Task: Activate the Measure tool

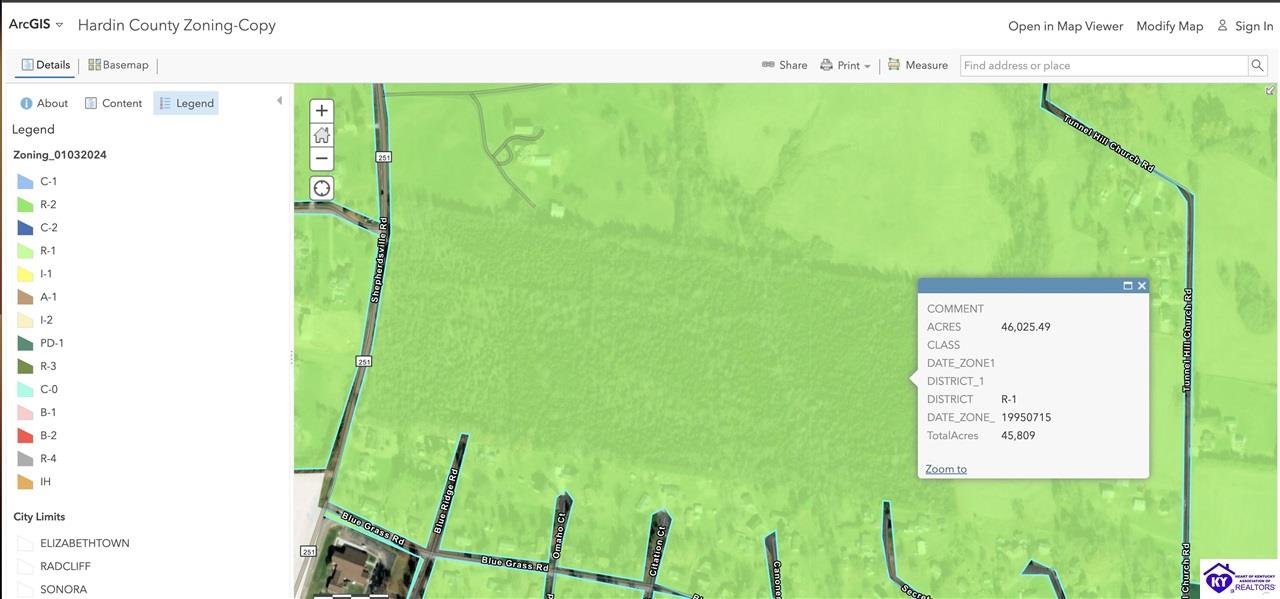Action: tap(917, 65)
